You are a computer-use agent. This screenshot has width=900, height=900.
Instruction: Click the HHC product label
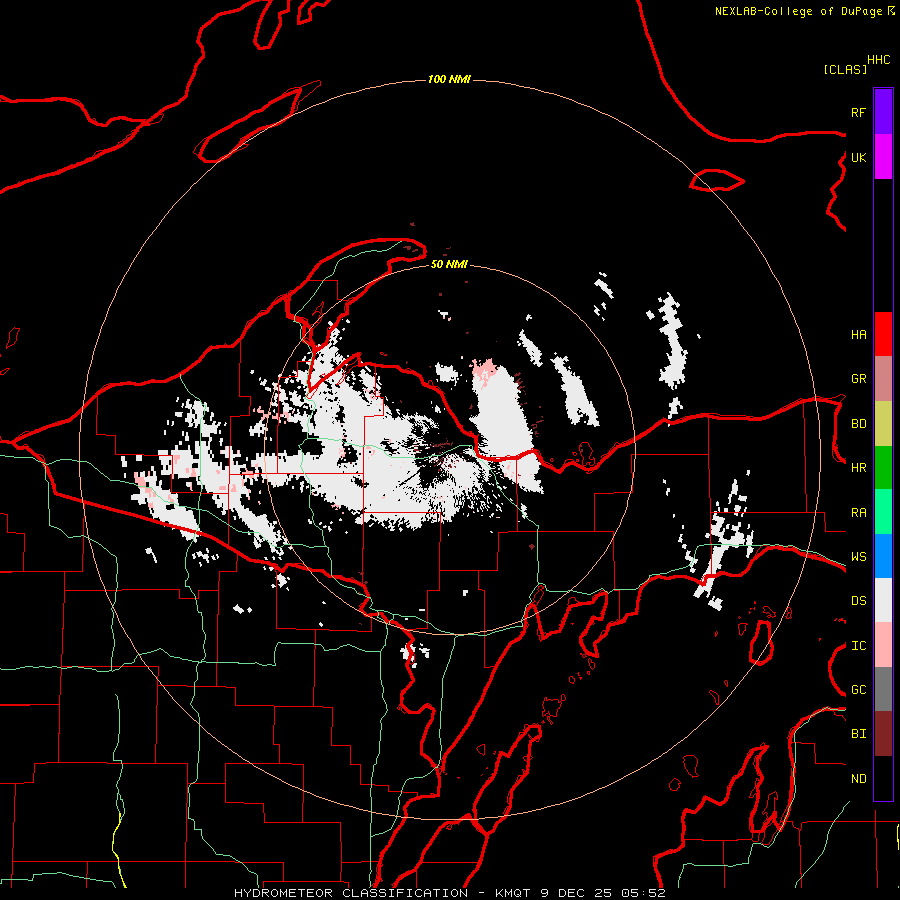point(878,60)
